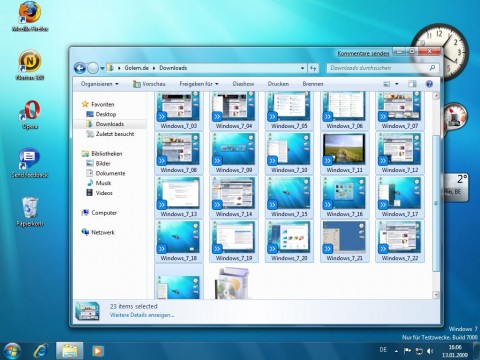Viewport: 480px width, 360px height.
Task: Open Windows Media Player from taskbar
Action: pos(98,351)
